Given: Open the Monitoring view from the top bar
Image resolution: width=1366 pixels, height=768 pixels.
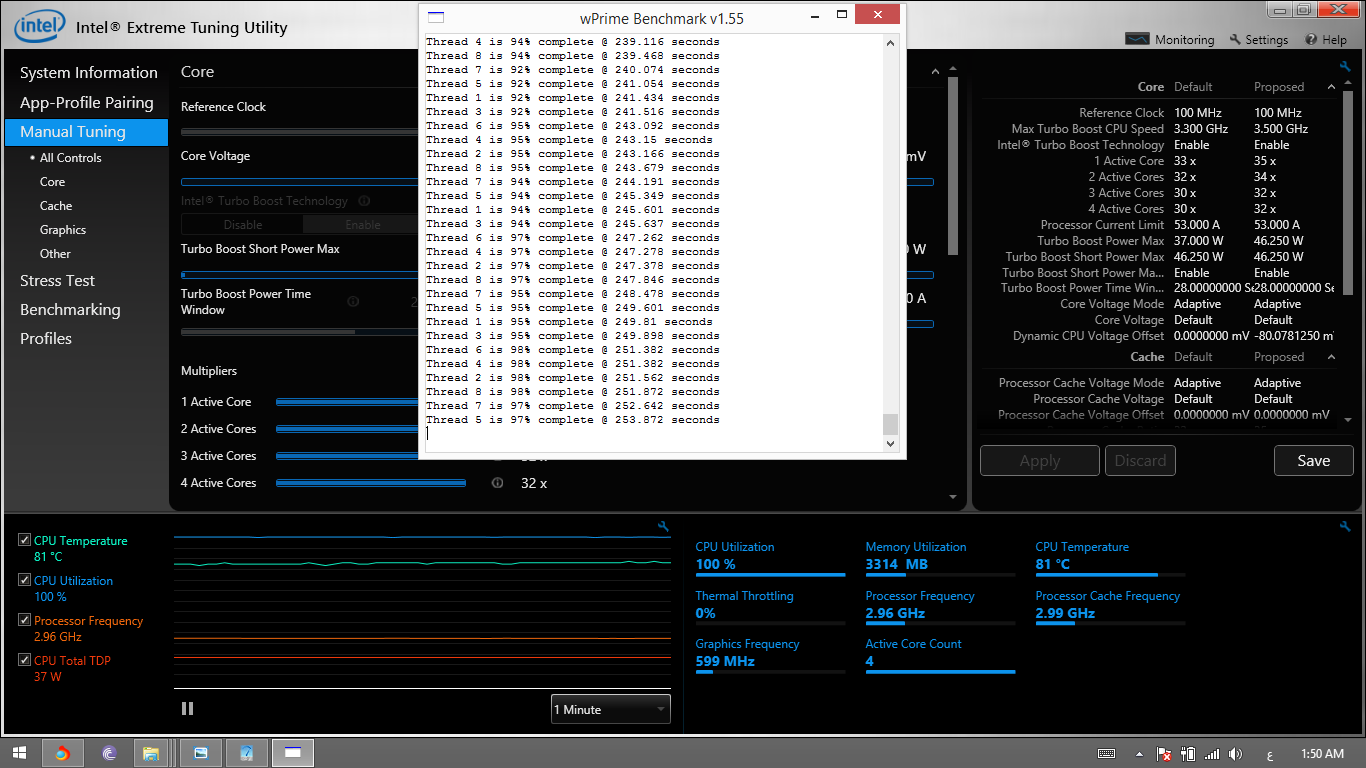Looking at the screenshot, I should (x=1170, y=40).
